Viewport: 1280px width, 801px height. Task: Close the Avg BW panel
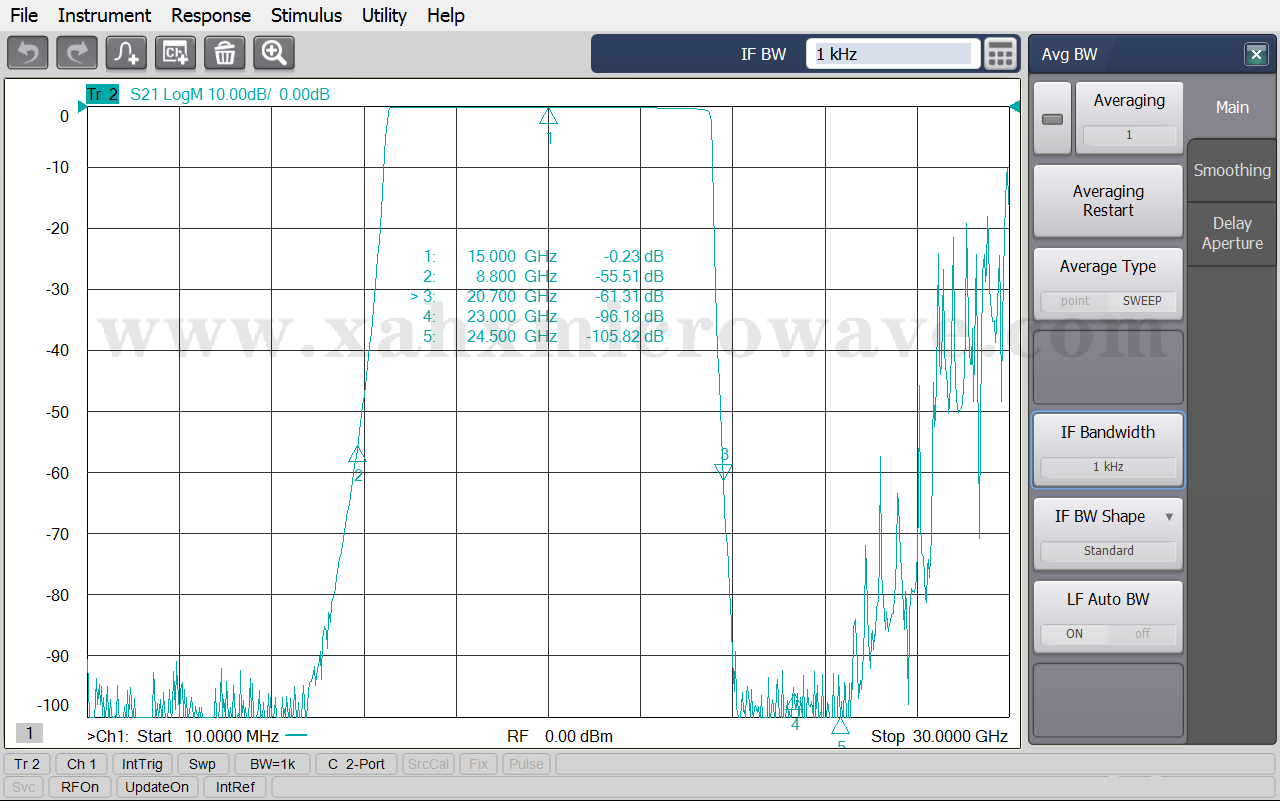(1256, 55)
